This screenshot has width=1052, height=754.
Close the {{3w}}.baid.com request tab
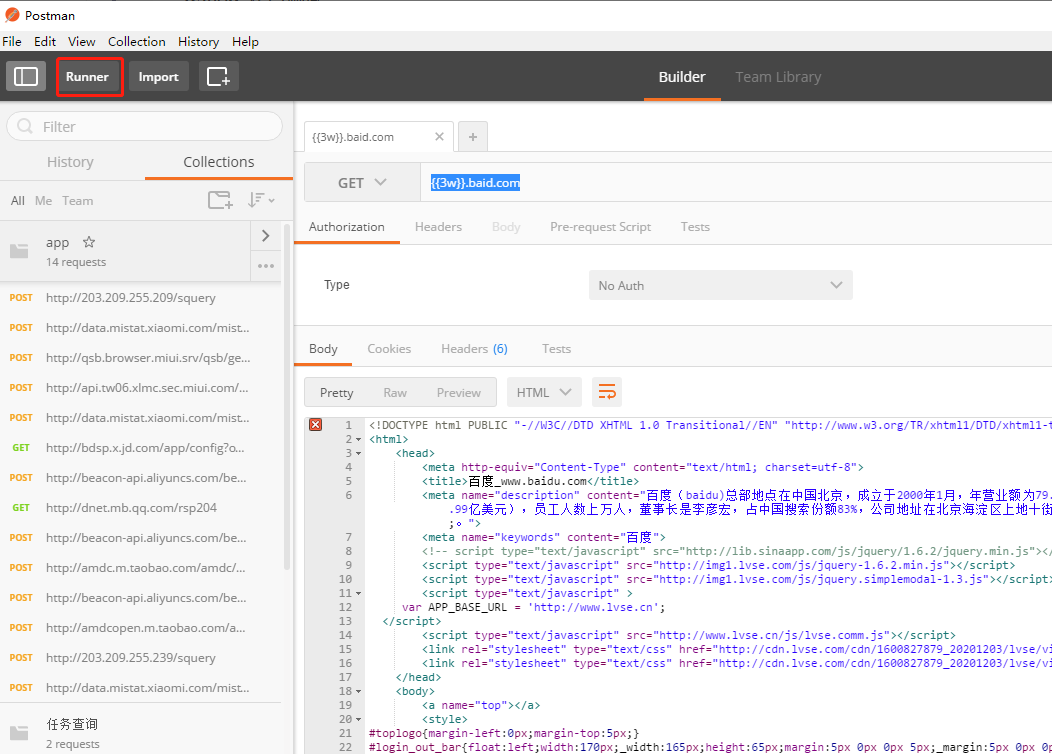click(x=439, y=137)
